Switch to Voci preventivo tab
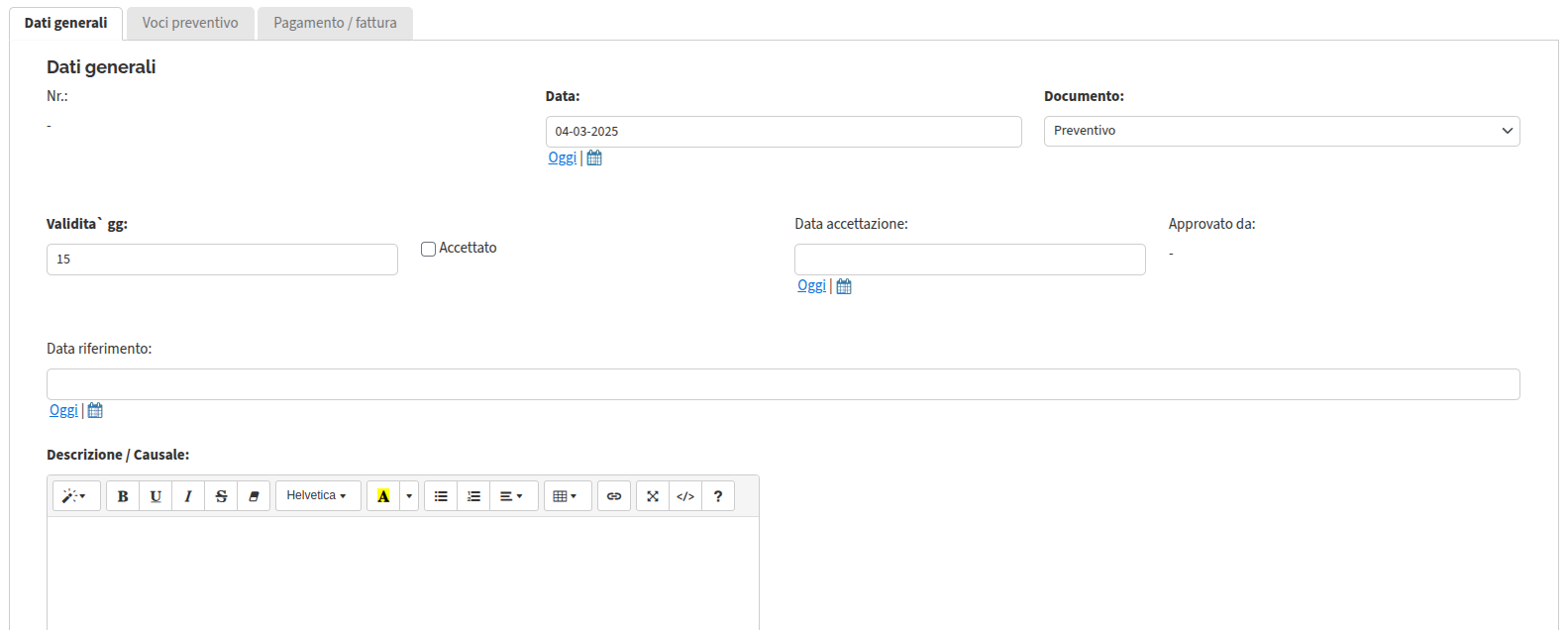 pyautogui.click(x=190, y=23)
